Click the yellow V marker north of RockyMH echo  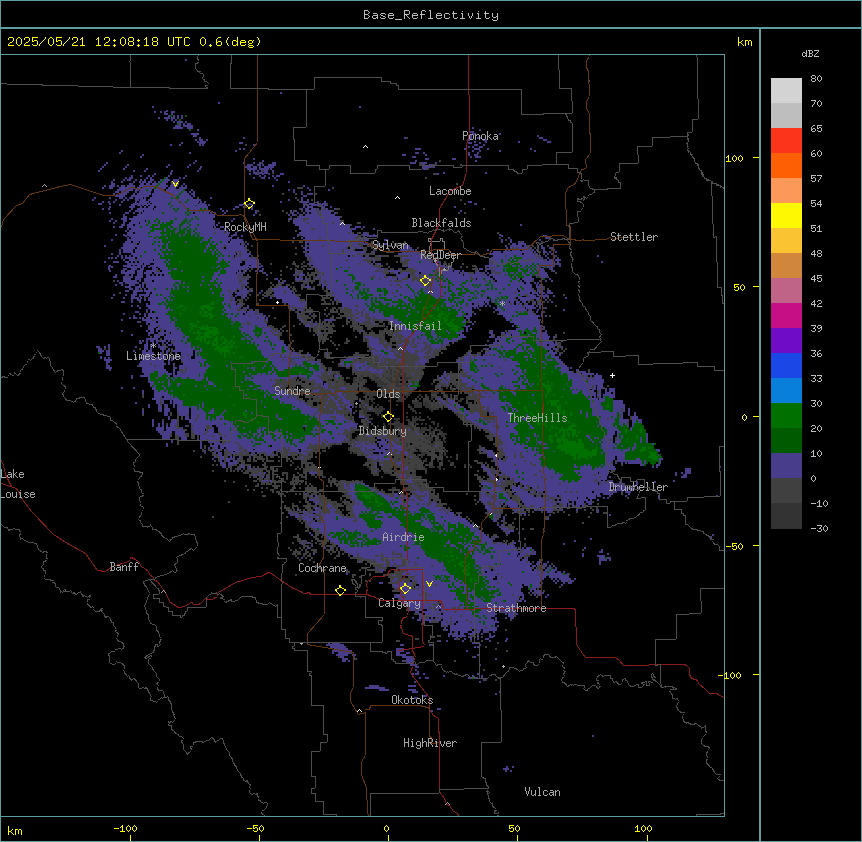175,184
